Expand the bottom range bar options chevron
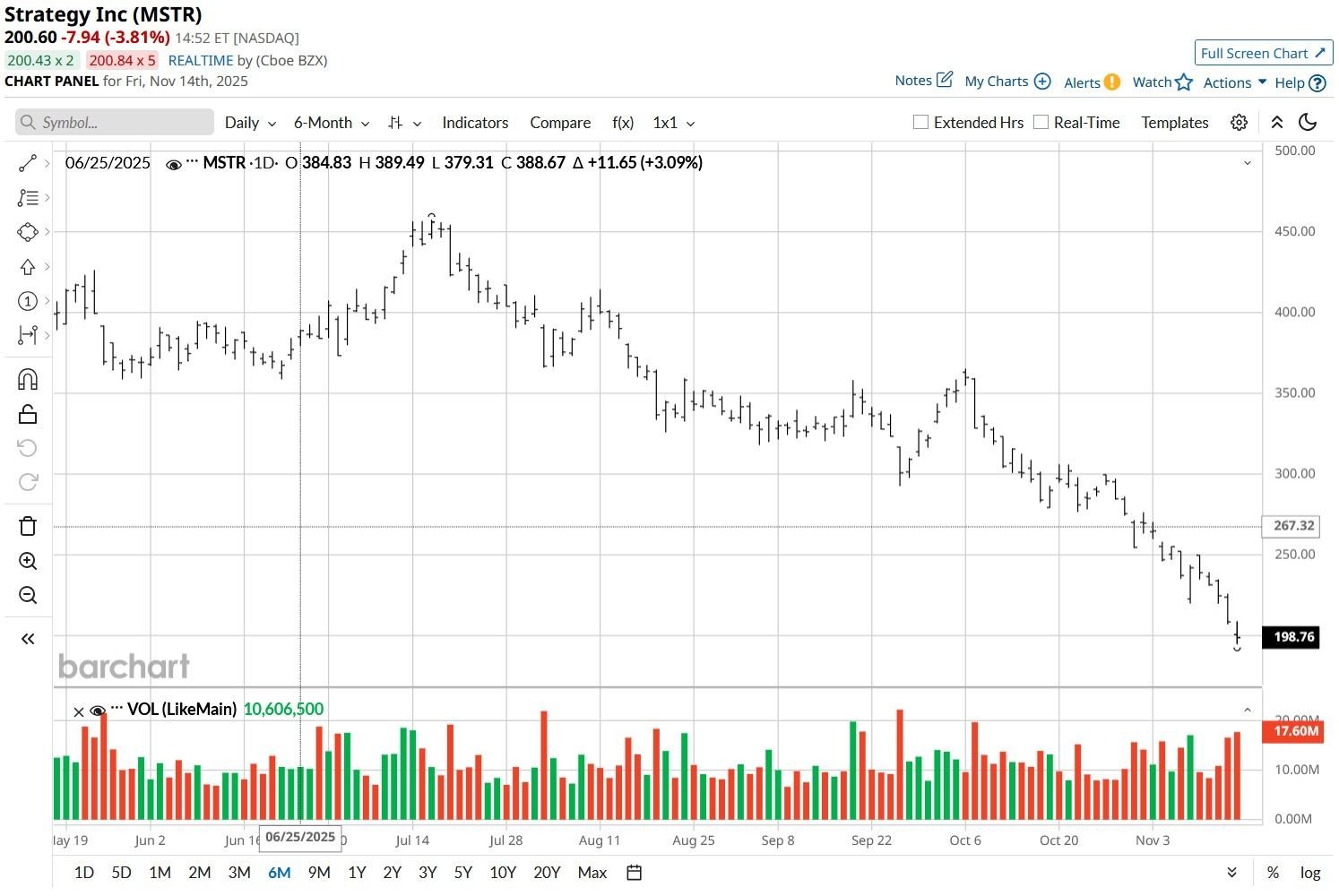Image resolution: width=1339 pixels, height=896 pixels. click(x=1232, y=873)
